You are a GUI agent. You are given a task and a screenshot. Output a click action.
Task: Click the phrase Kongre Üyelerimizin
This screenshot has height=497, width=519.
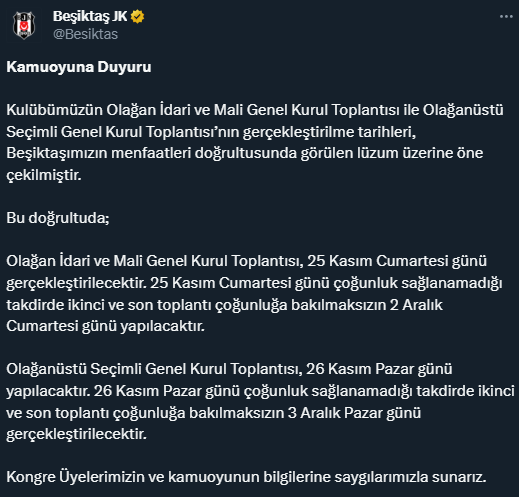point(75,477)
